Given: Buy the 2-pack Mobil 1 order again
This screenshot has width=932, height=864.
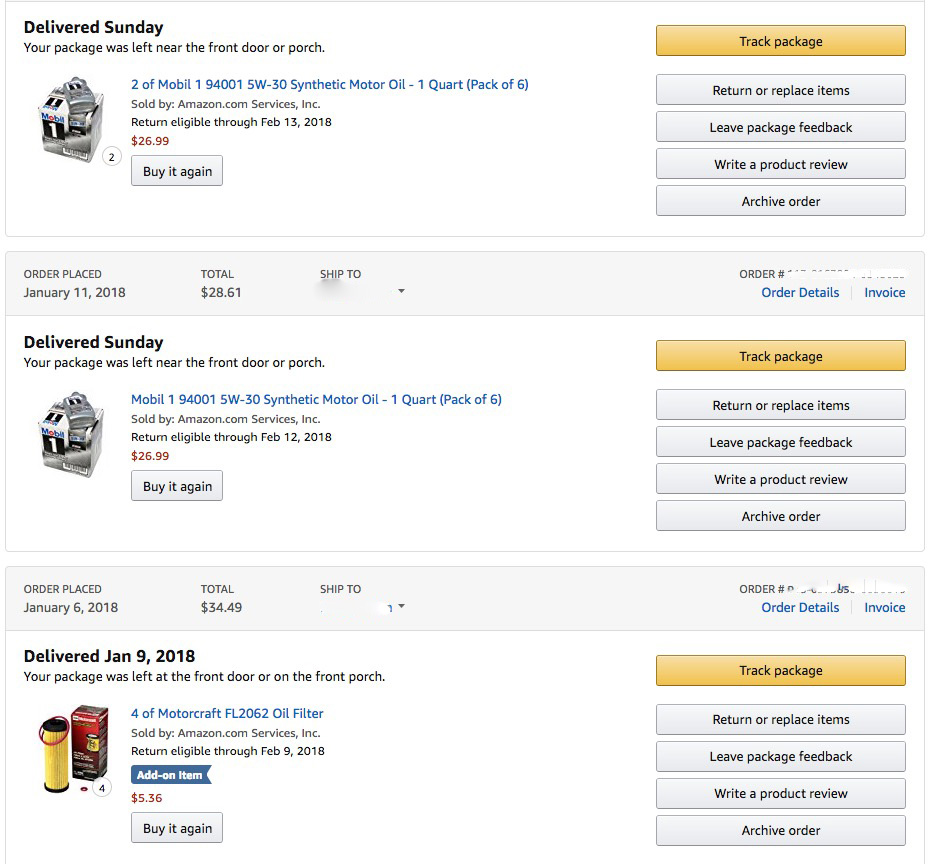Looking at the screenshot, I should click(177, 171).
